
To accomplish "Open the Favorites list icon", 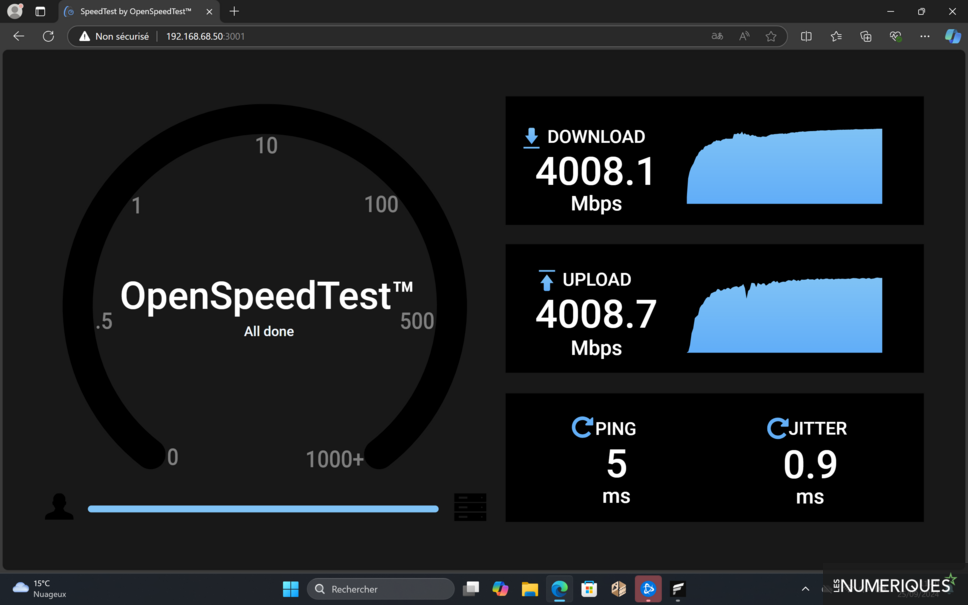I will pyautogui.click(x=836, y=36).
